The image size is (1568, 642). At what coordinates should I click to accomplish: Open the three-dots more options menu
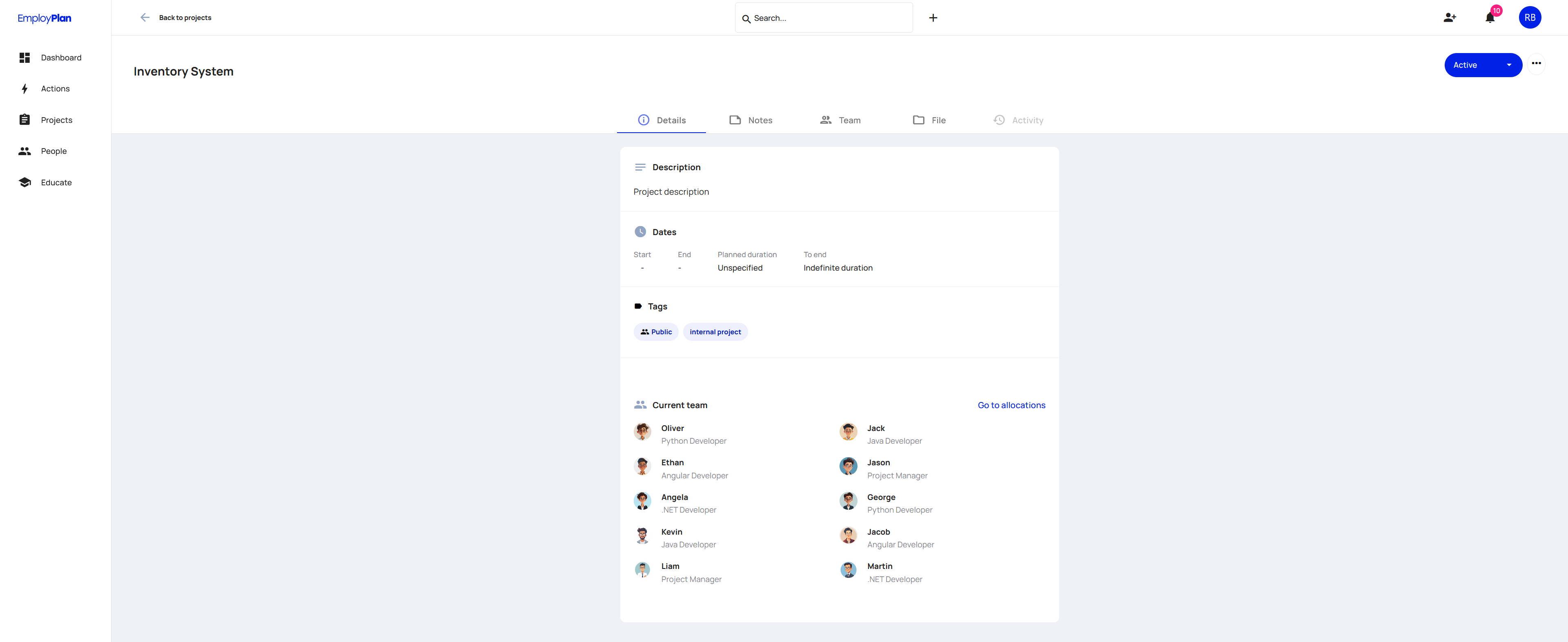[x=1536, y=63]
